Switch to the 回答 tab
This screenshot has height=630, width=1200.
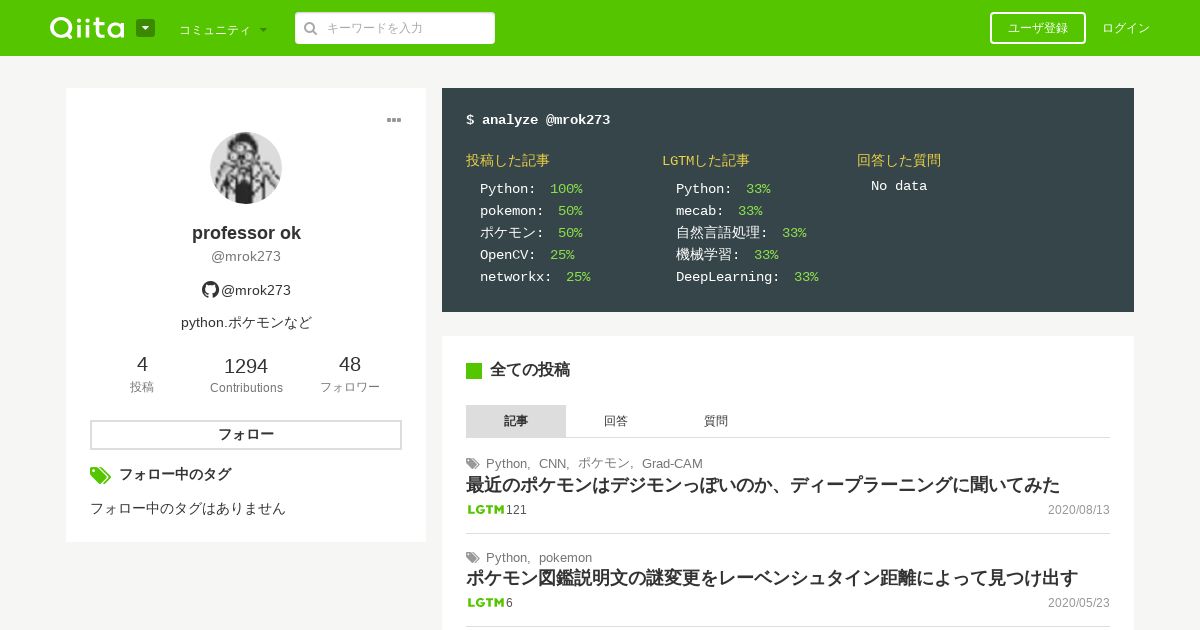pyautogui.click(x=616, y=421)
